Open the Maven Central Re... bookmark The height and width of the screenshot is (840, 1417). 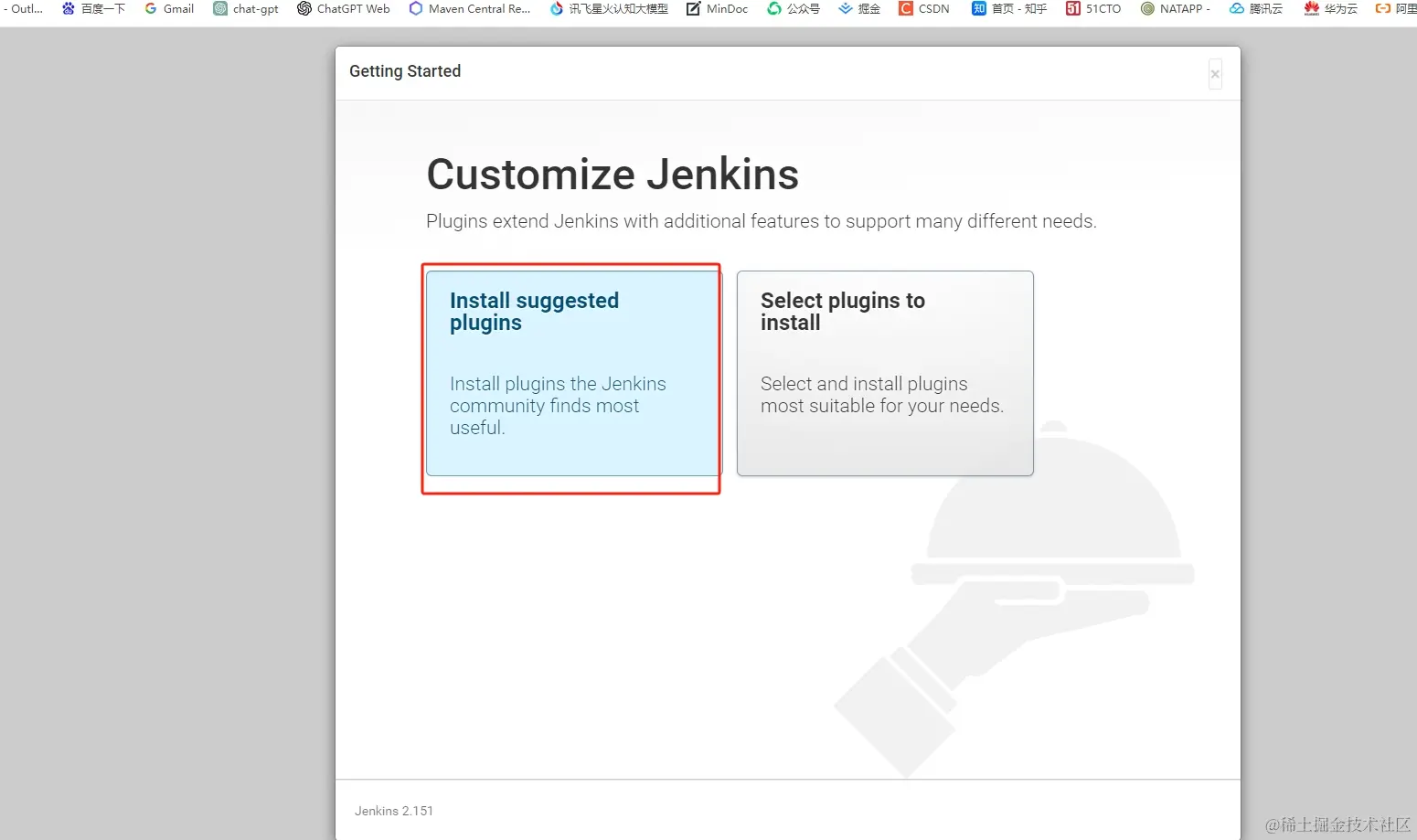[469, 8]
